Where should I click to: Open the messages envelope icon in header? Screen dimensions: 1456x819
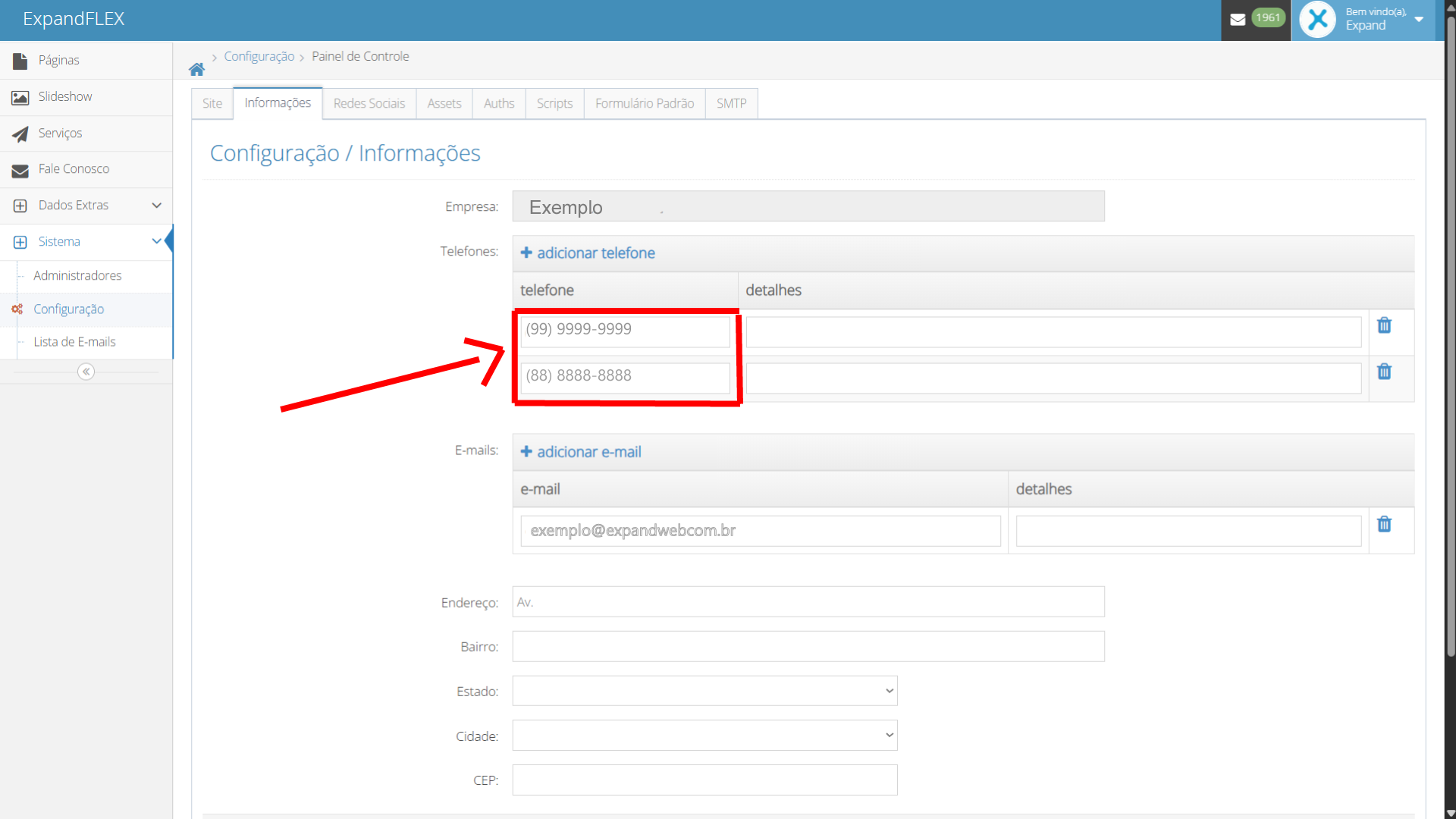click(1238, 20)
